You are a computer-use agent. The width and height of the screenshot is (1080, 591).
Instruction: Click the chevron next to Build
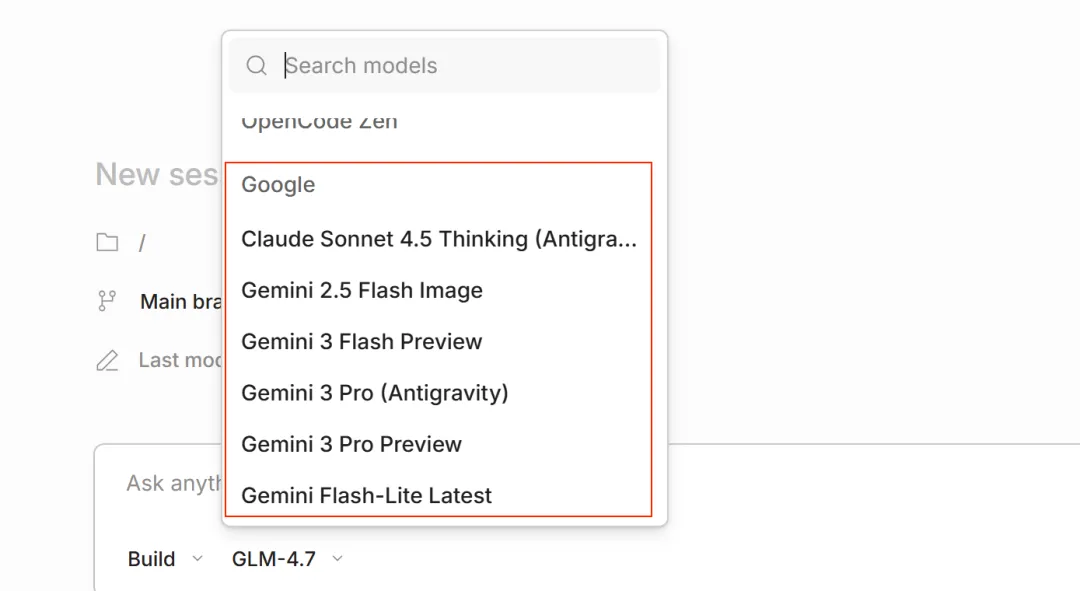click(x=197, y=559)
